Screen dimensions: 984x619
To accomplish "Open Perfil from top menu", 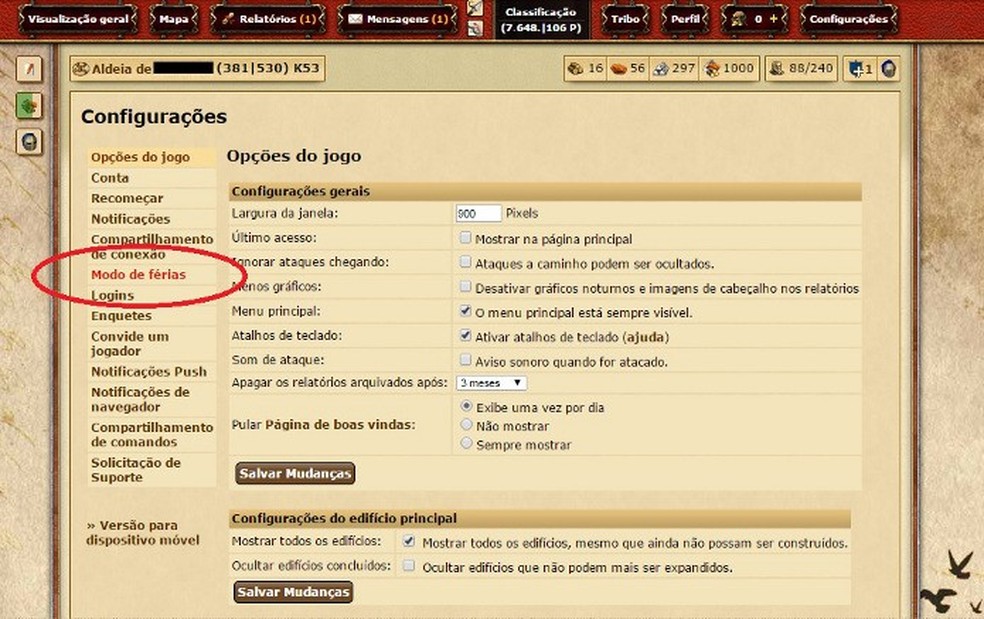I will (685, 19).
